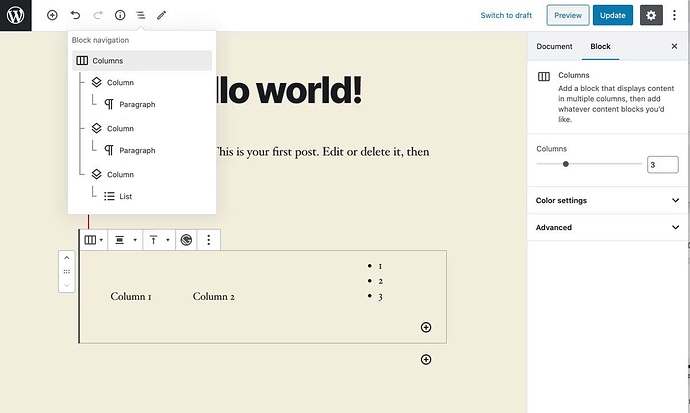Open content structure info

120,16
